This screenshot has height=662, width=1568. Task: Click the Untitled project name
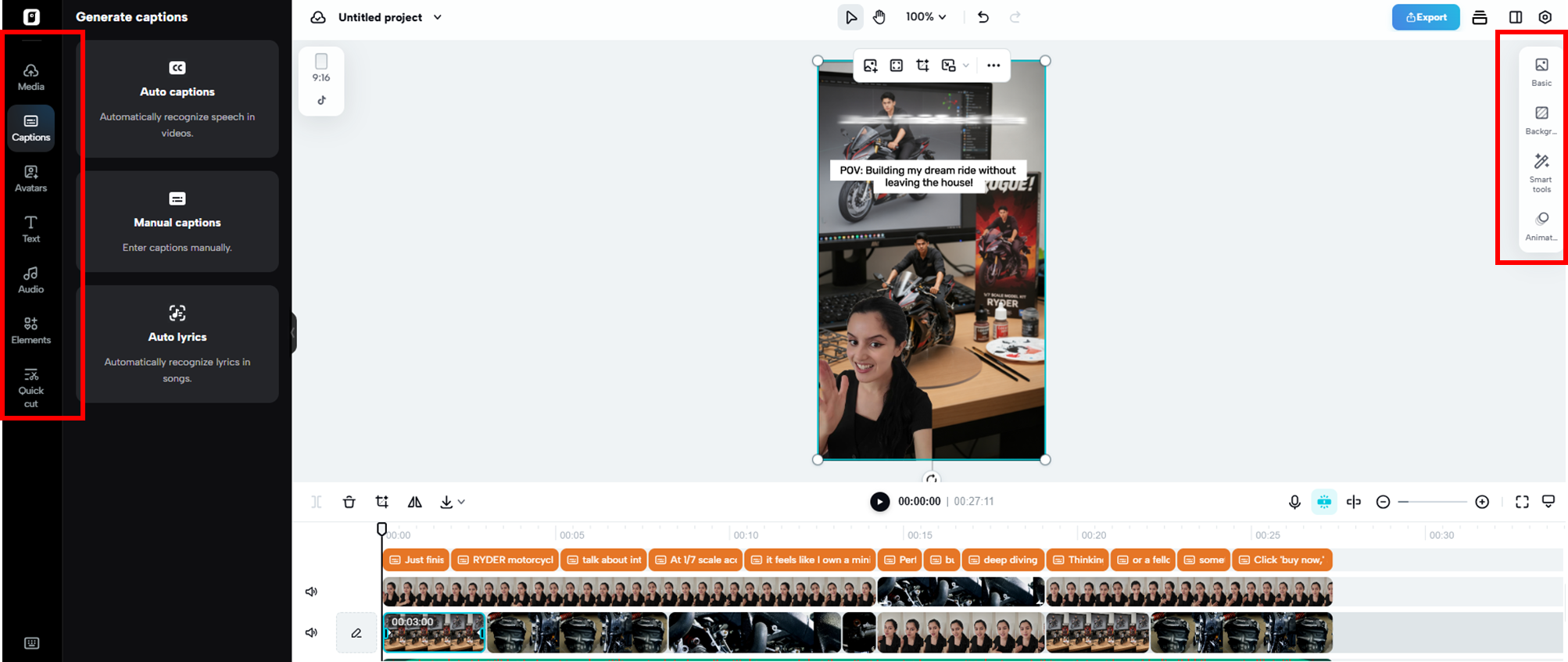(380, 17)
